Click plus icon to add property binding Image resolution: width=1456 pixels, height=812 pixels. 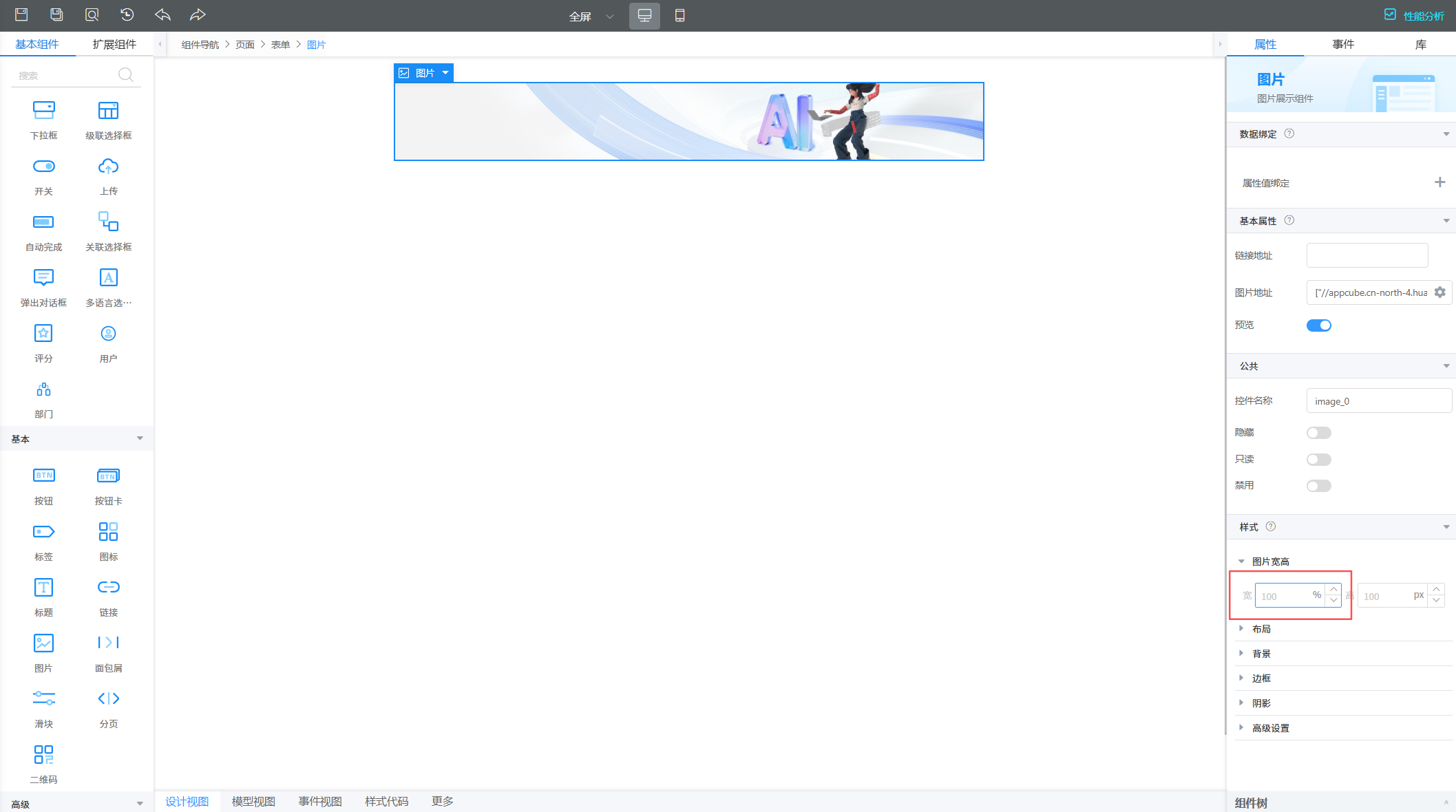[x=1439, y=182]
